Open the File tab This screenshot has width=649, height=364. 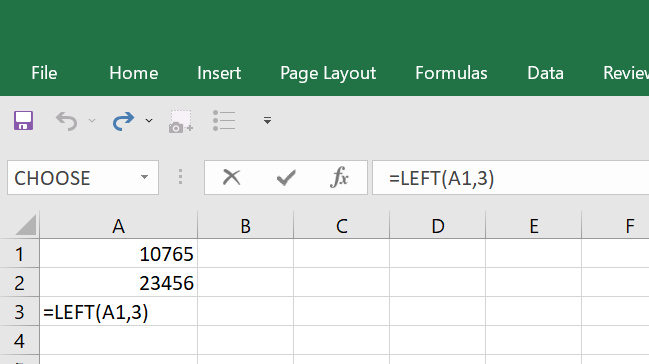tap(44, 73)
